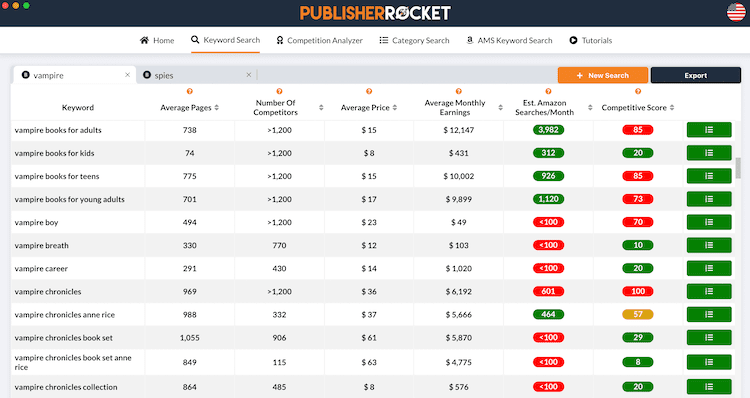The width and height of the screenshot is (750, 398).
Task: Click the 1,055 average pages value
Action: (189, 338)
